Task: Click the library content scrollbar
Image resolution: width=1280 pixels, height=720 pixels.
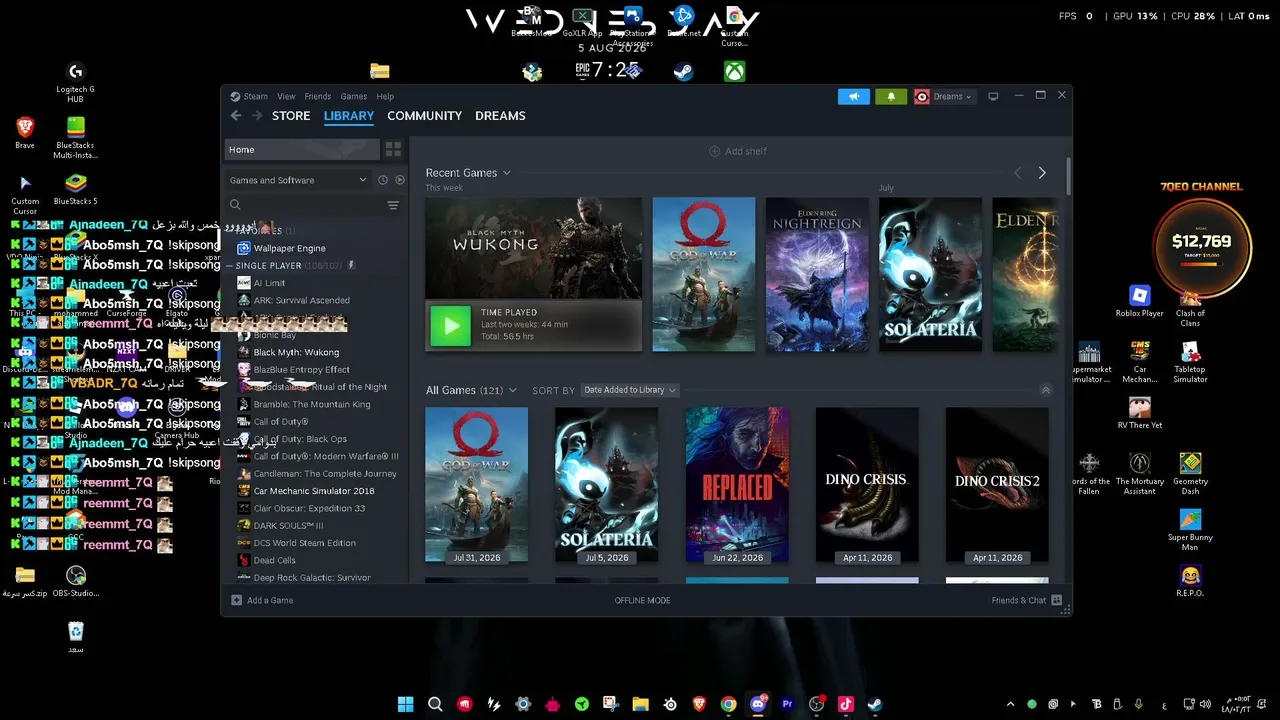Action: 1068,177
